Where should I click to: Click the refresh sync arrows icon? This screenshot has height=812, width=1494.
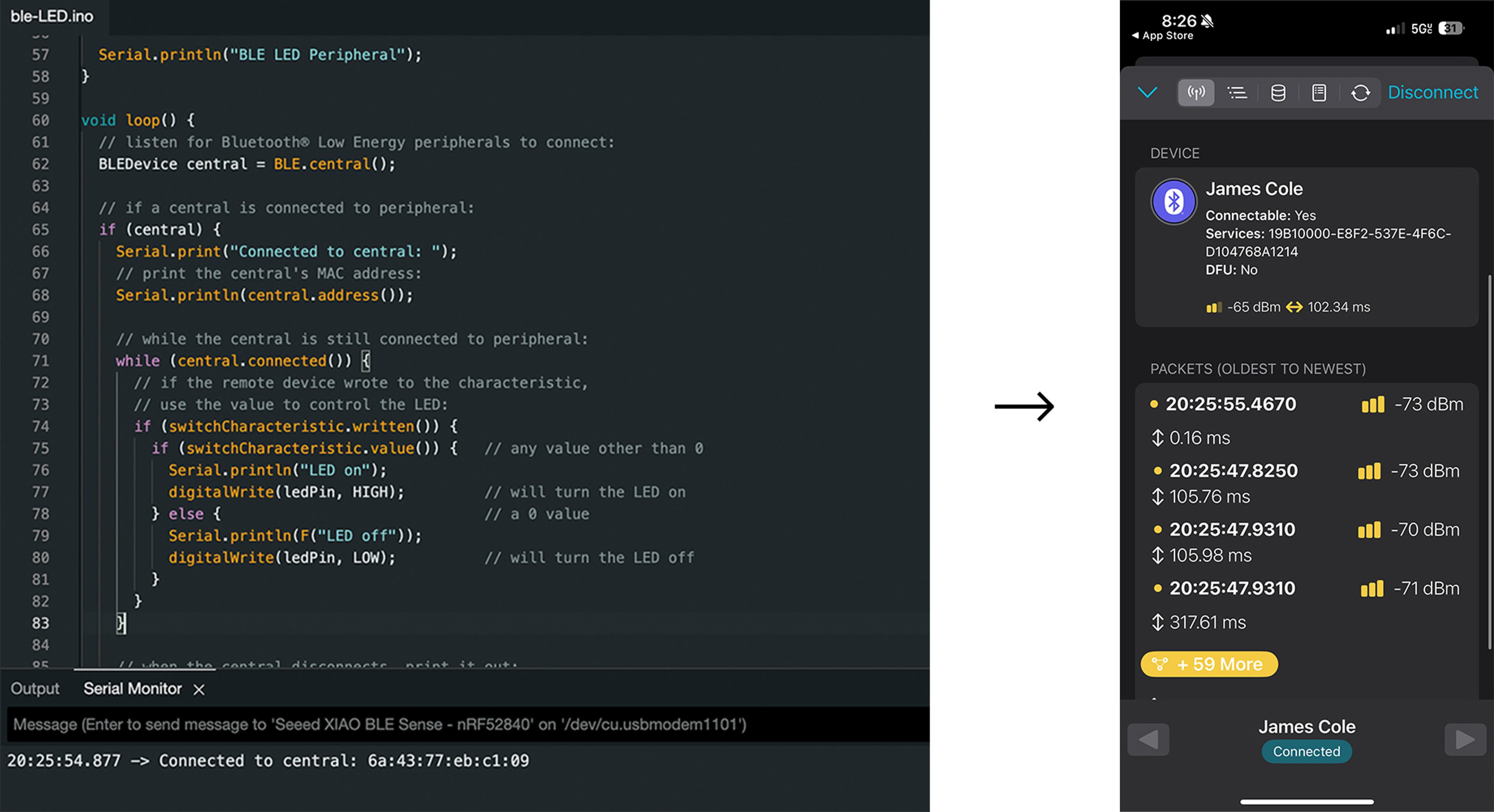[x=1360, y=93]
